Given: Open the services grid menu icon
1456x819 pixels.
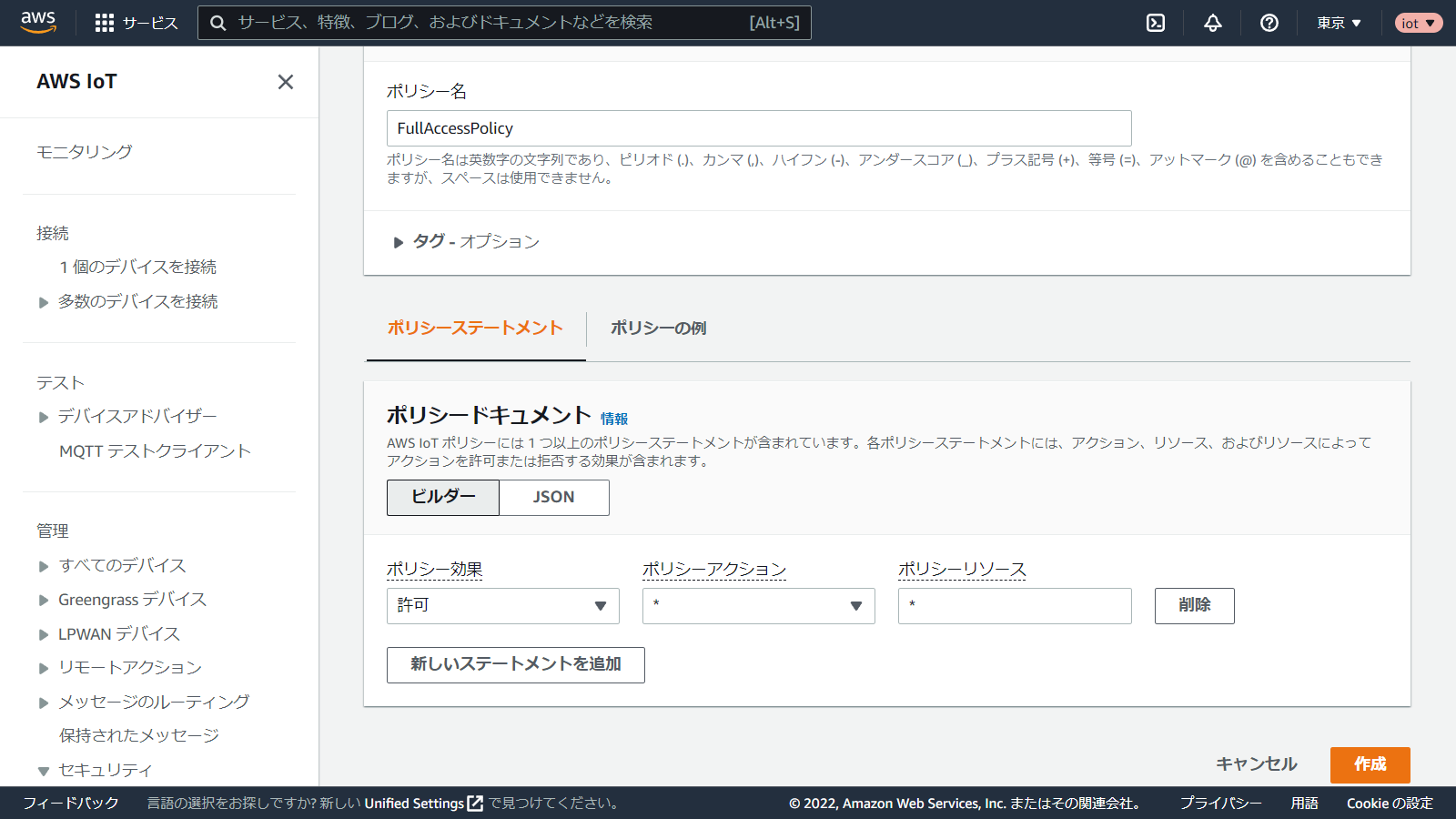Looking at the screenshot, I should [105, 23].
